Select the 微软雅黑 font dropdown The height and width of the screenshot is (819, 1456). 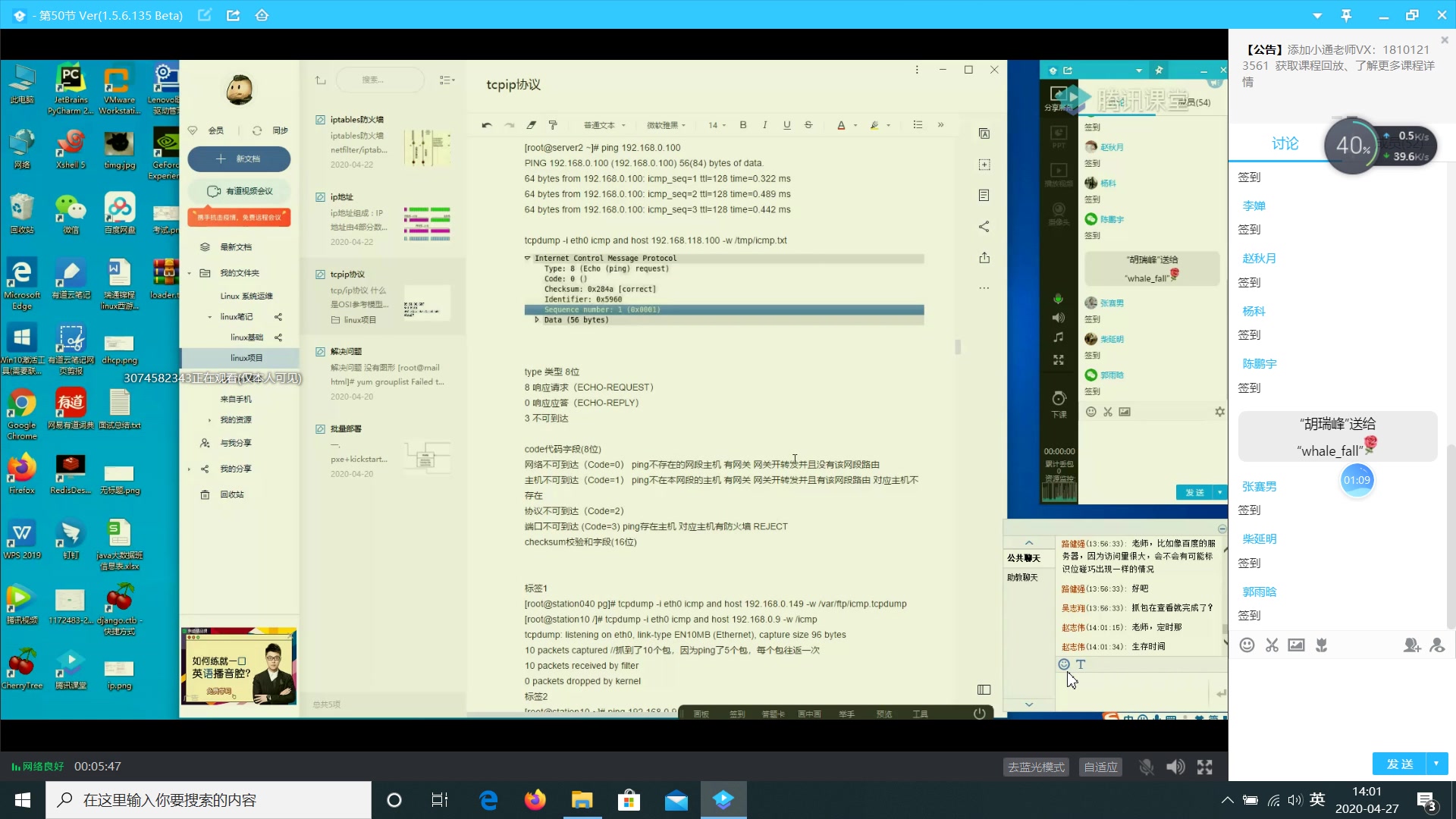[664, 125]
